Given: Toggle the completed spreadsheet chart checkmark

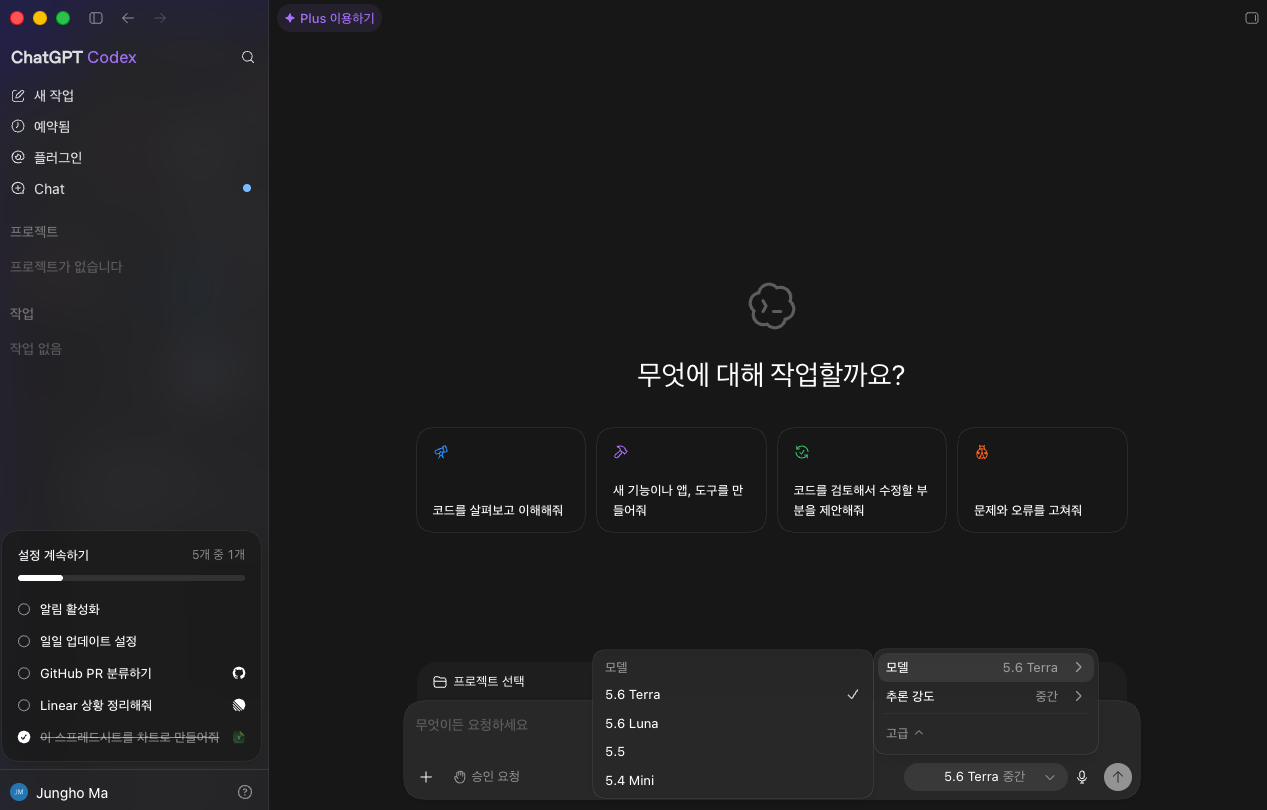Looking at the screenshot, I should click(x=24, y=737).
